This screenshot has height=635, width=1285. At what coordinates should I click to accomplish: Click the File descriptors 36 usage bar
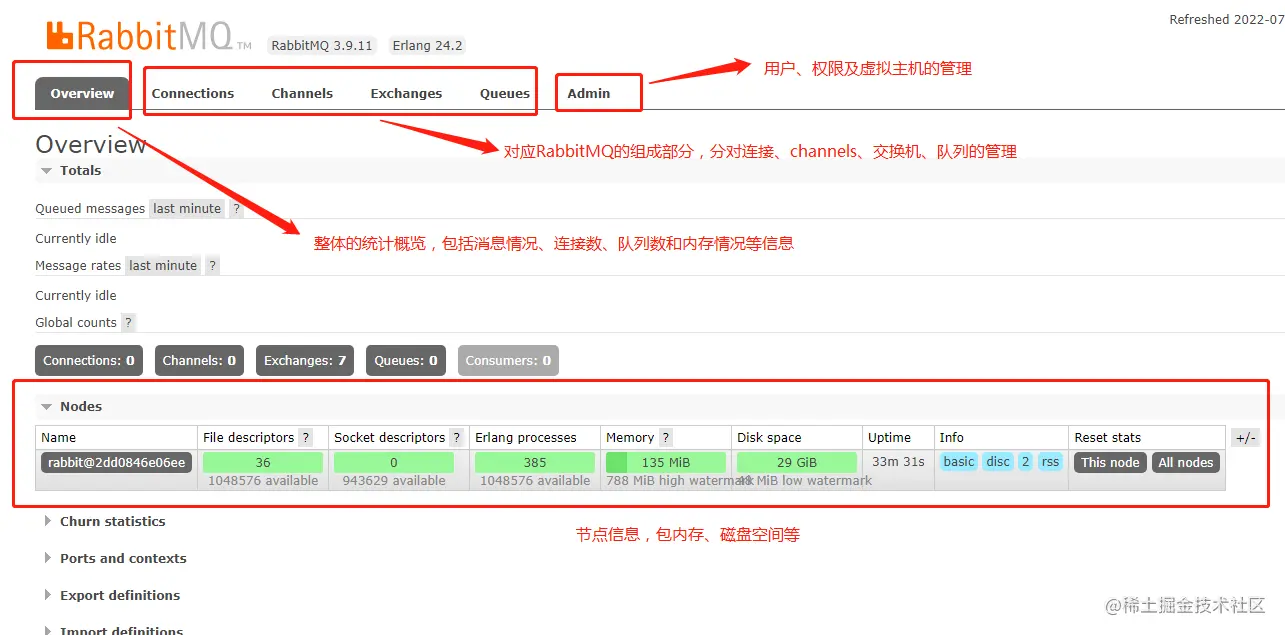(x=263, y=463)
